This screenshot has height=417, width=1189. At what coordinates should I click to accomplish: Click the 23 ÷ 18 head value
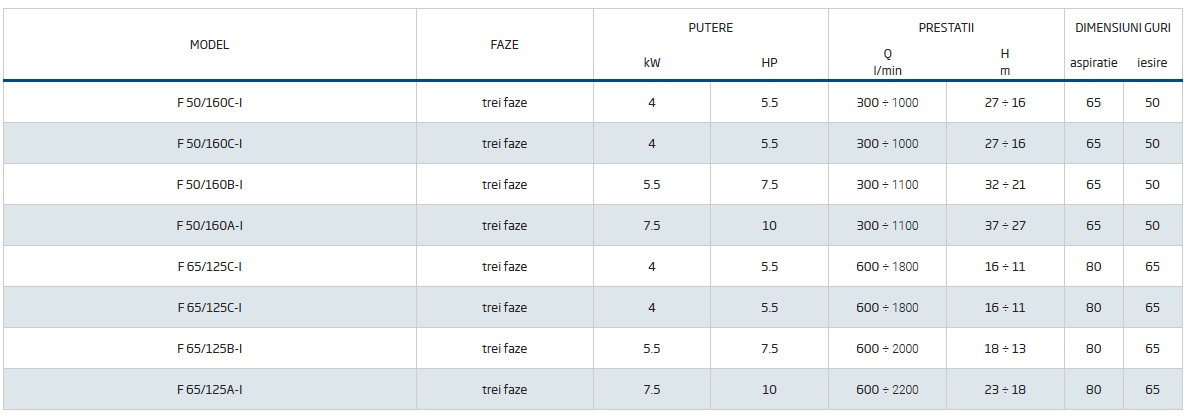[x=1005, y=390]
